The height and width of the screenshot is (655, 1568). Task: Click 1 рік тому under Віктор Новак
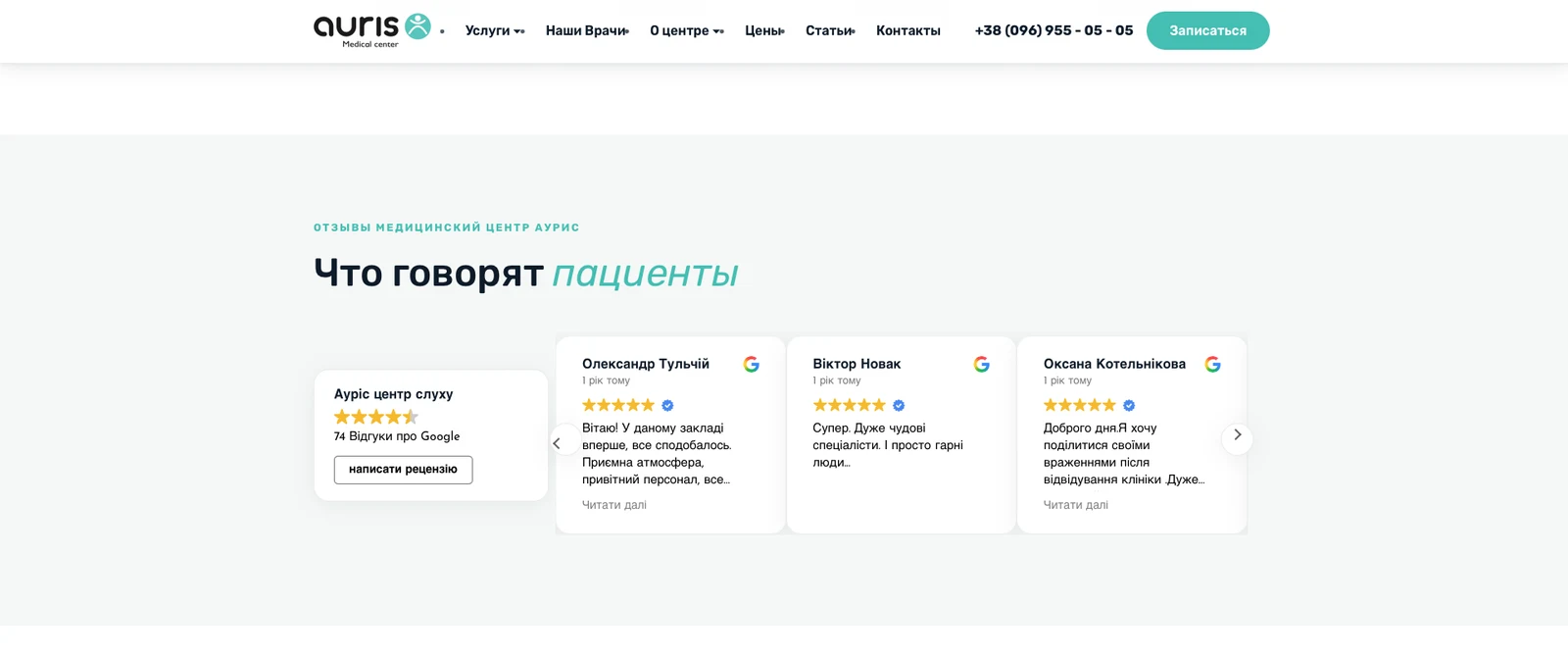click(x=837, y=380)
